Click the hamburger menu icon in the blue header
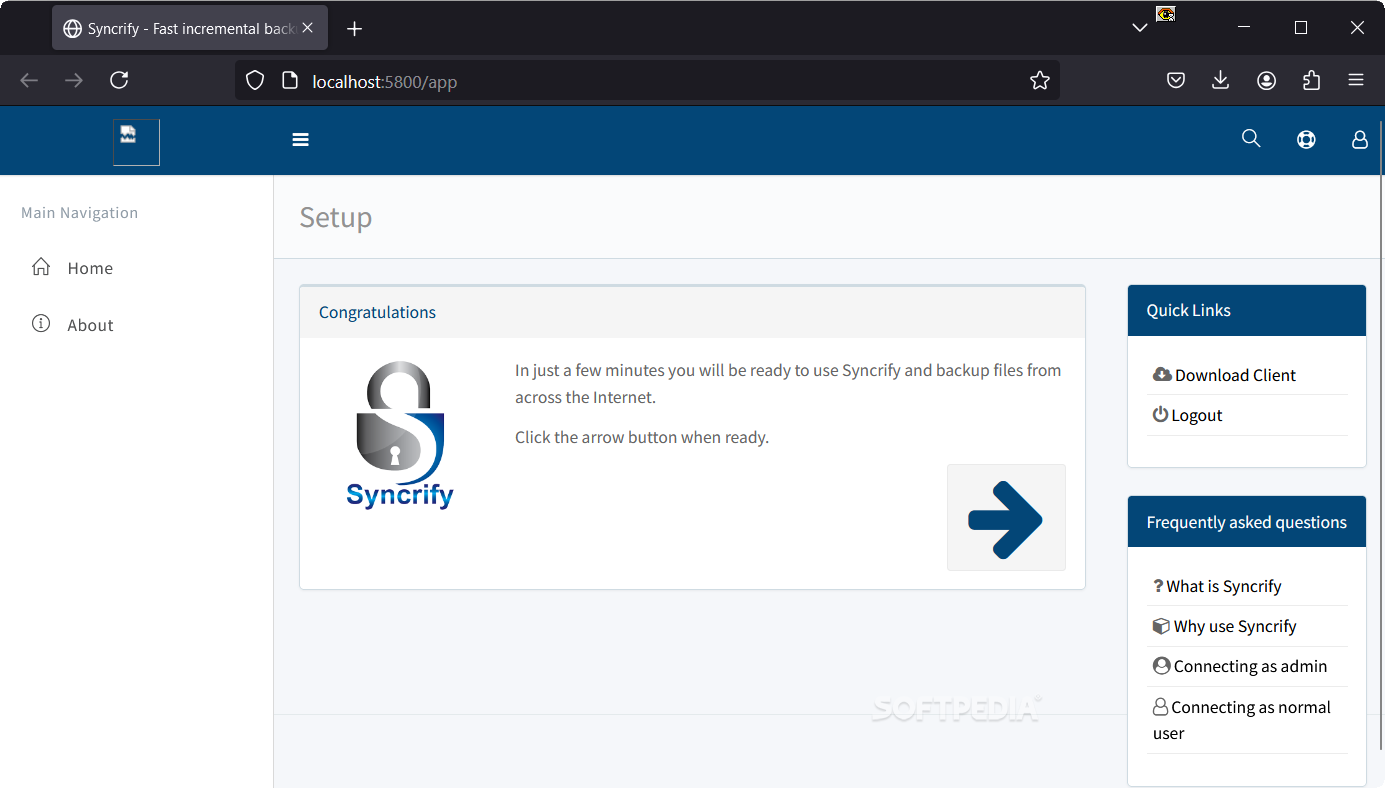The height and width of the screenshot is (788, 1385). 300,140
